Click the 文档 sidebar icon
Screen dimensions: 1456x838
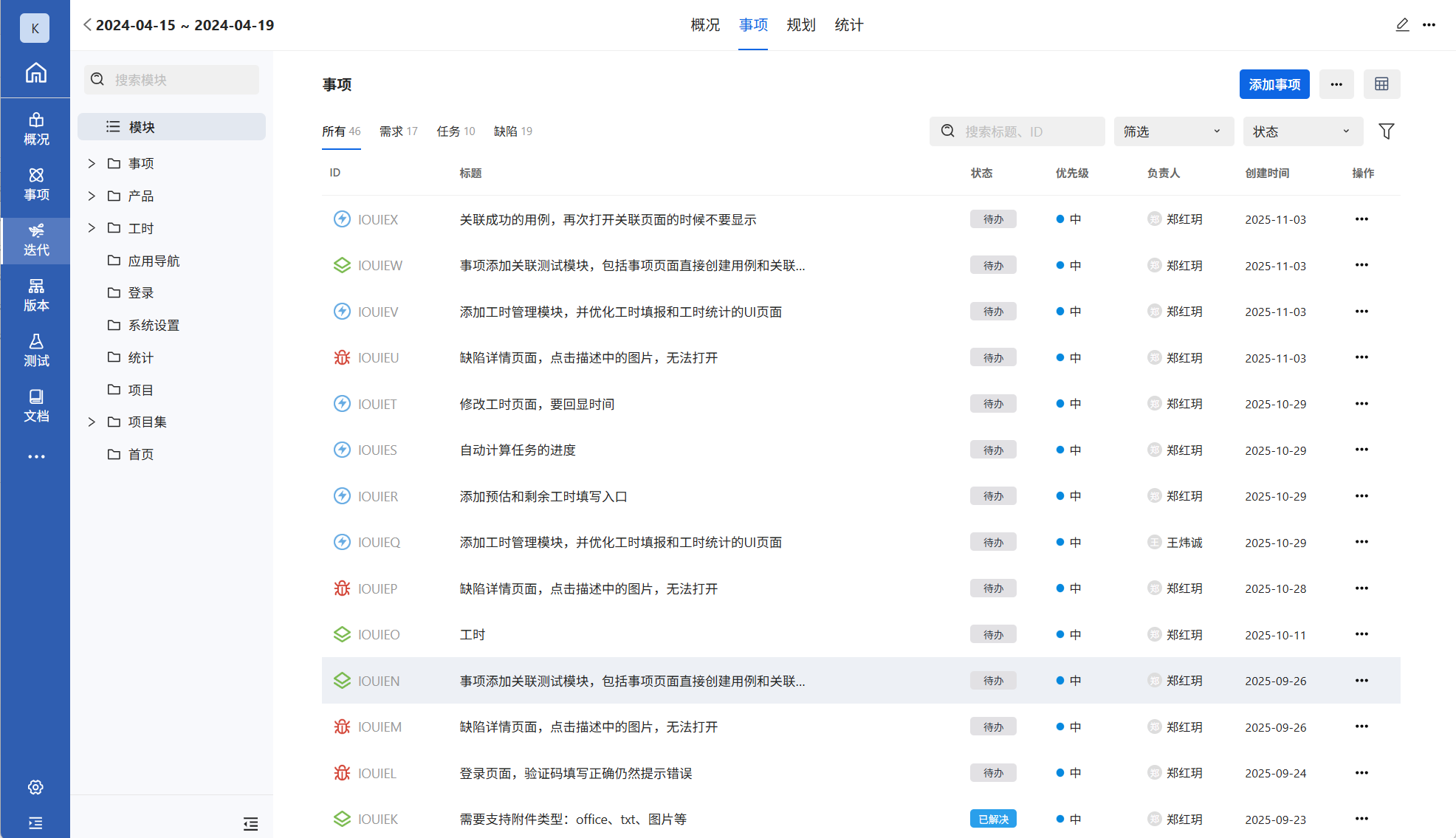pyautogui.click(x=35, y=405)
